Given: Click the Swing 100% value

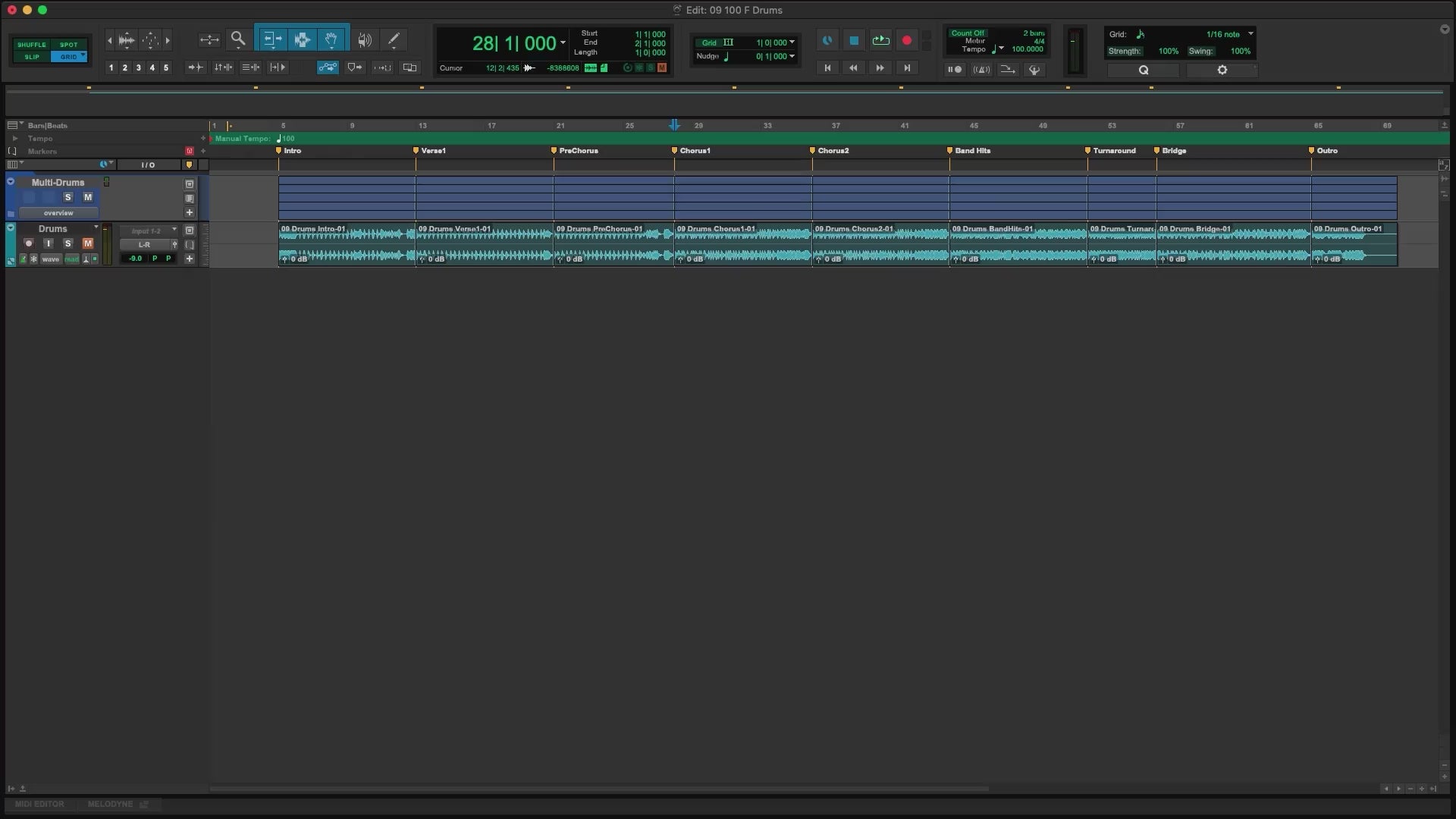Looking at the screenshot, I should (x=1240, y=52).
